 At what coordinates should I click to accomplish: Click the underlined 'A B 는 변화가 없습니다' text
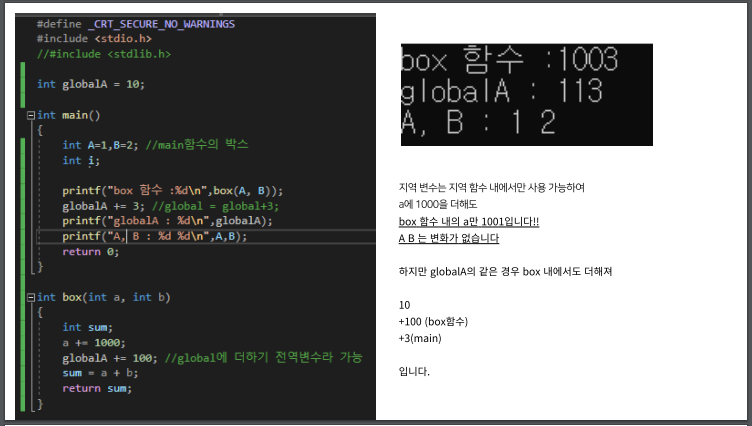coord(448,238)
